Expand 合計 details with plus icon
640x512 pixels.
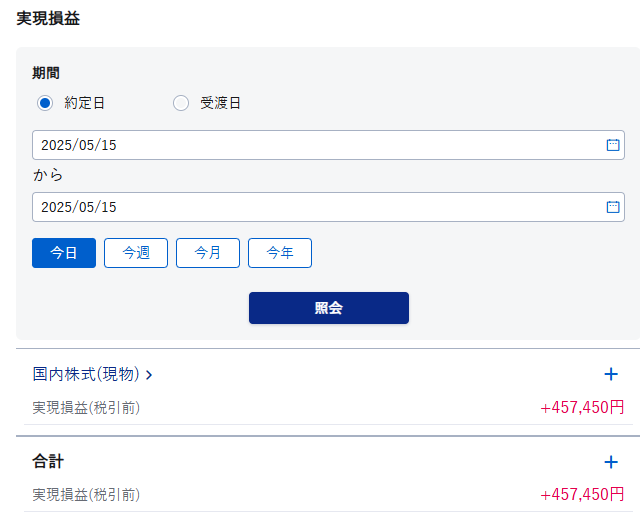tap(611, 462)
